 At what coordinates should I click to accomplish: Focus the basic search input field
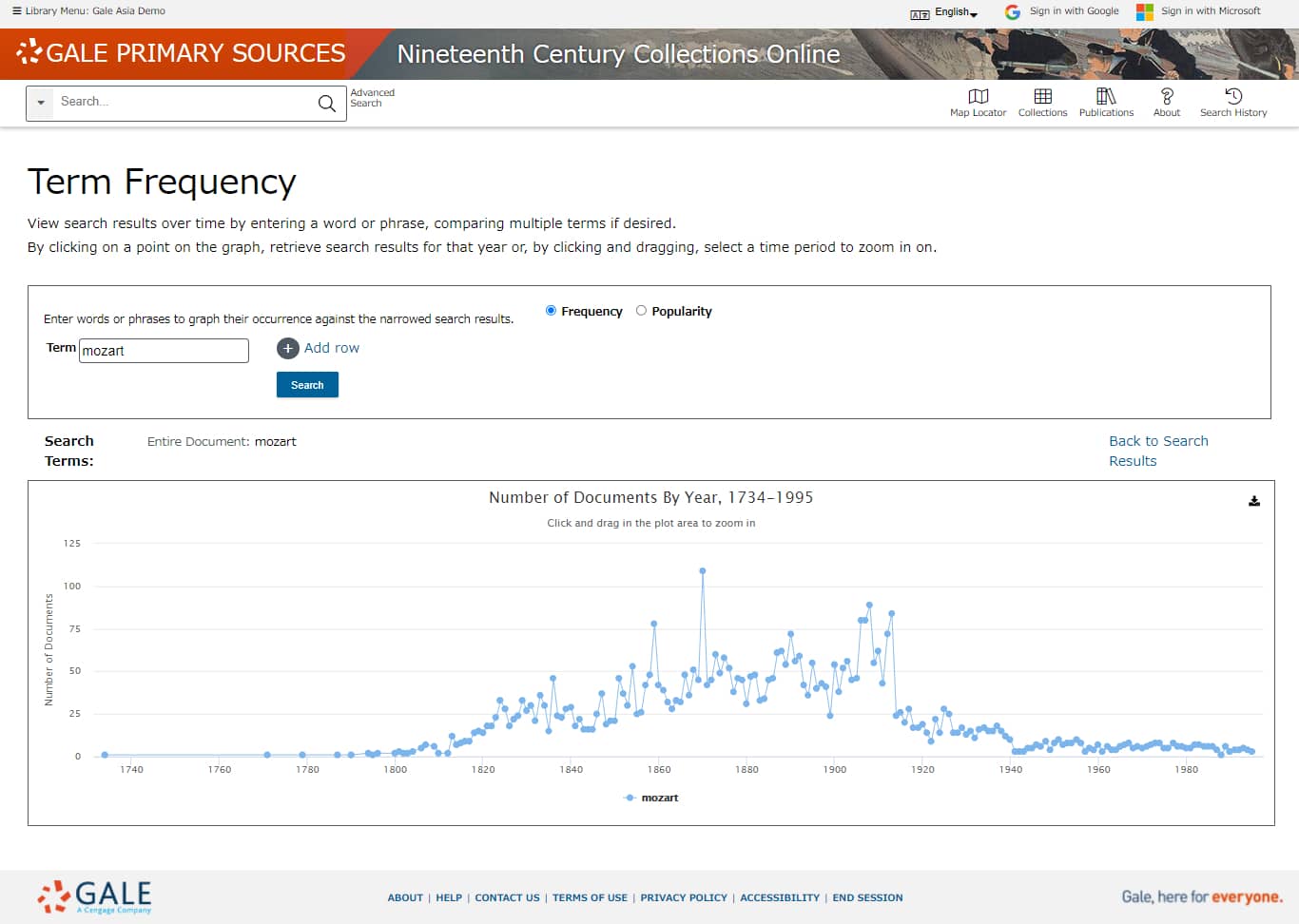click(183, 102)
